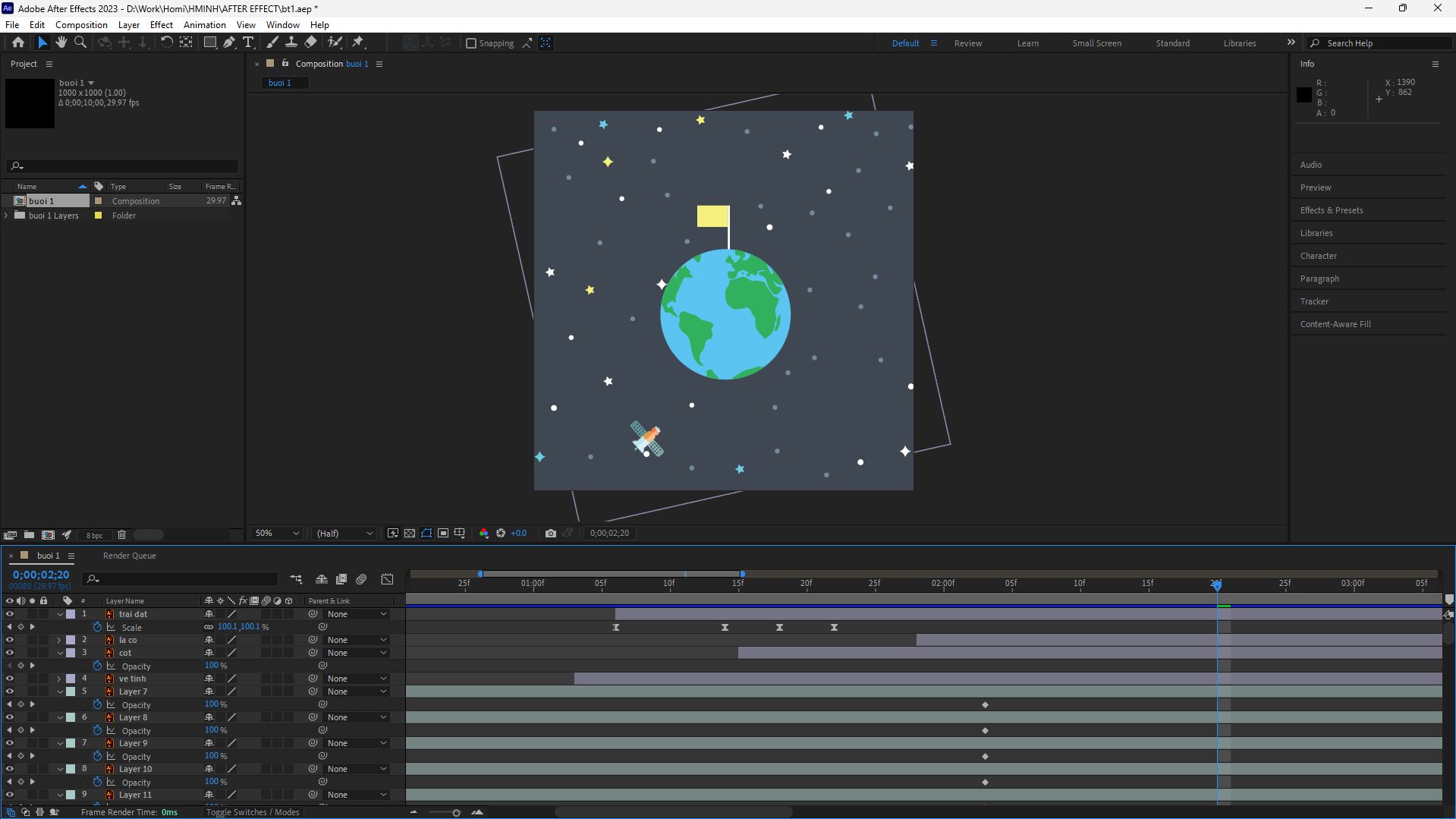The height and width of the screenshot is (819, 1456).
Task: Select the Hand tool
Action: coord(61,43)
